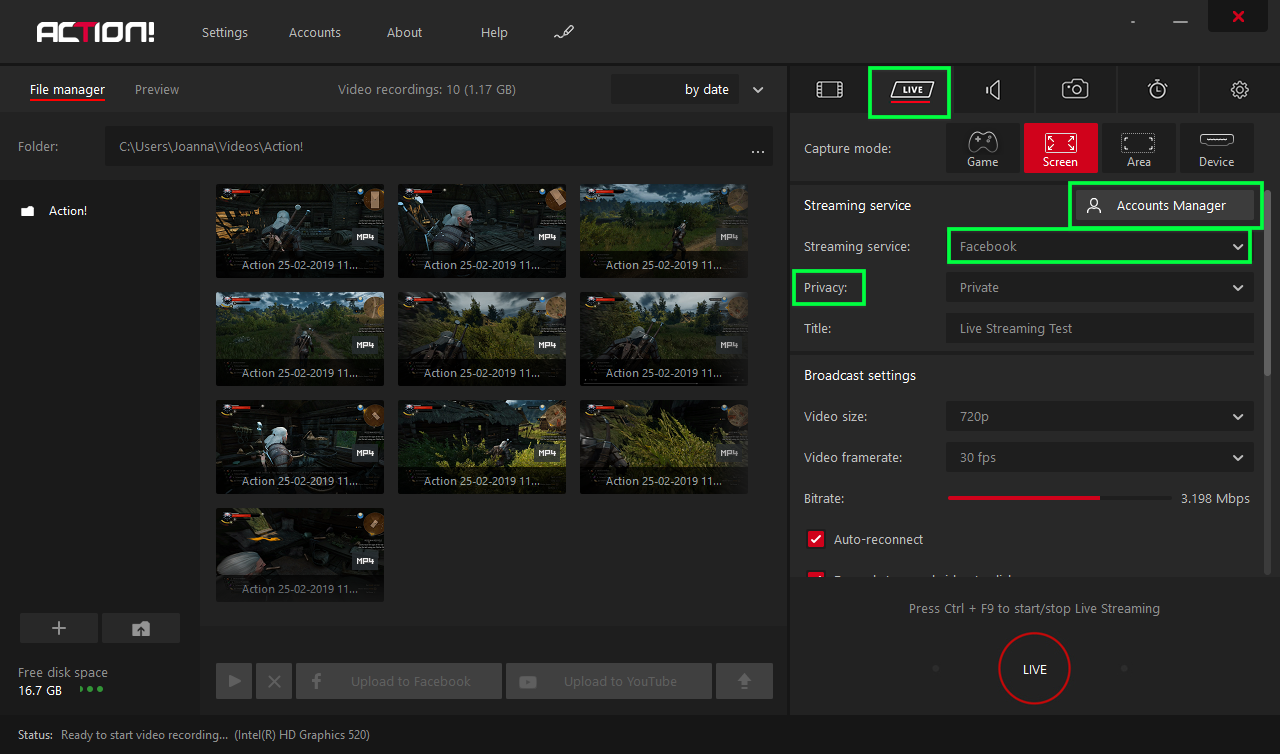This screenshot has height=754, width=1280.
Task: Open the screenshot camera tab
Action: (x=1075, y=90)
